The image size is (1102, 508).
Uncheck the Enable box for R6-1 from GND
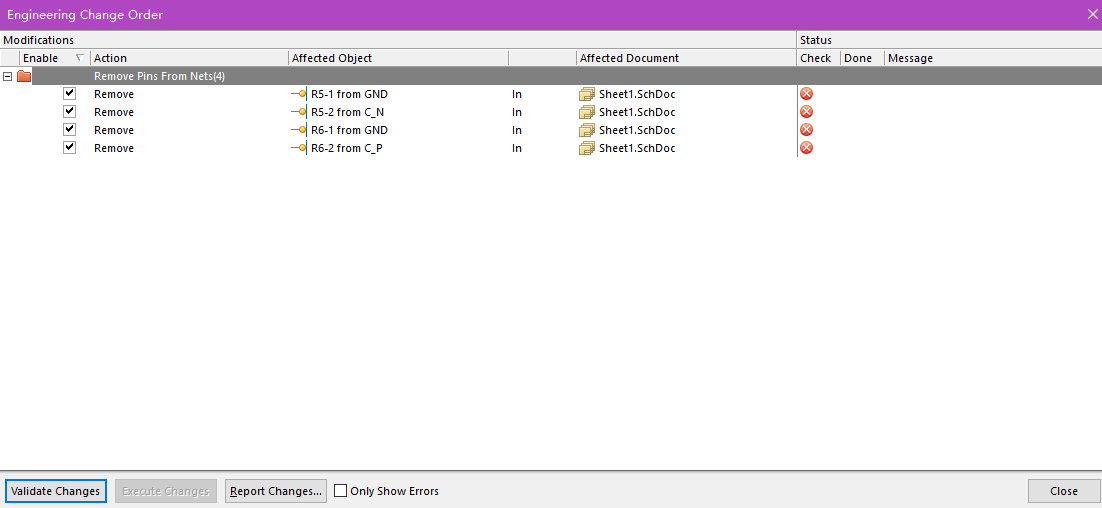point(69,129)
